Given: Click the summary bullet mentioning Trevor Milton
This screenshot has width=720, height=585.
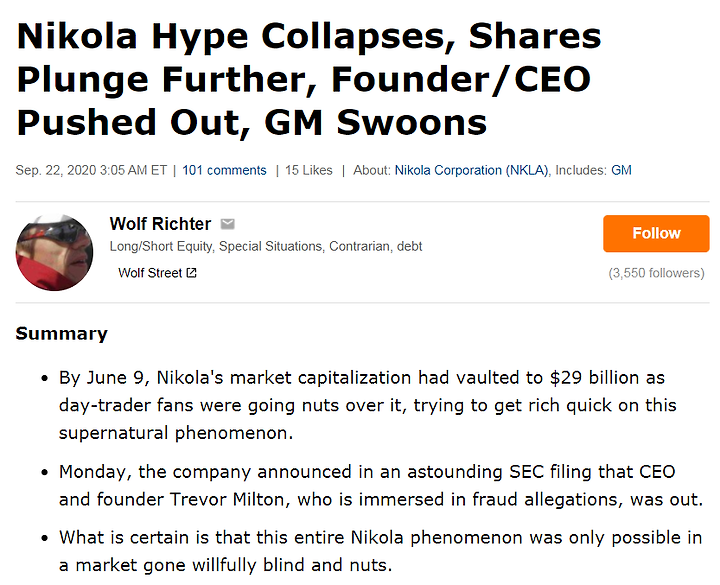Looking at the screenshot, I should [x=381, y=485].
